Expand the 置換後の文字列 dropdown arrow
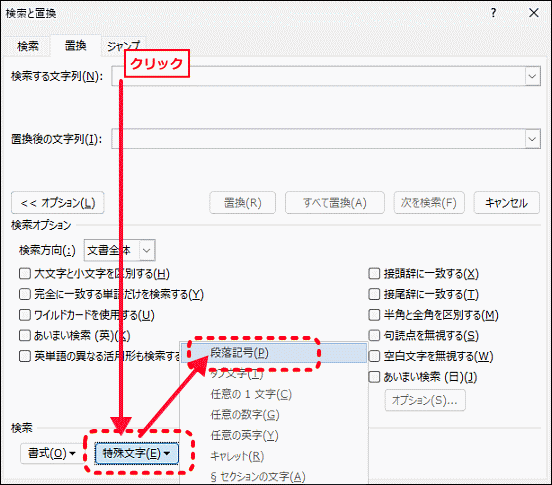 532,139
